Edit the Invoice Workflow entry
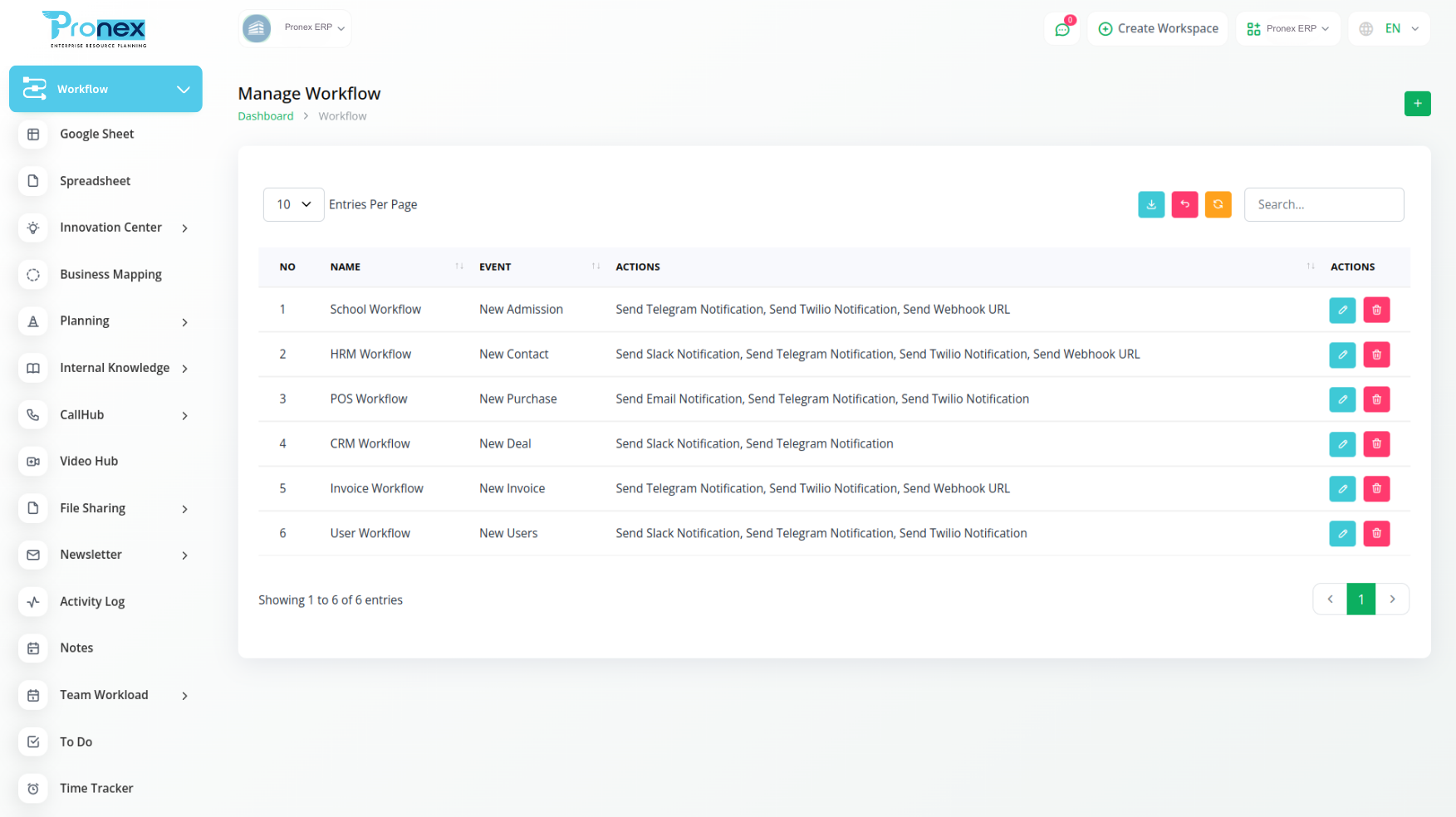The height and width of the screenshot is (817, 1456). [1342, 489]
